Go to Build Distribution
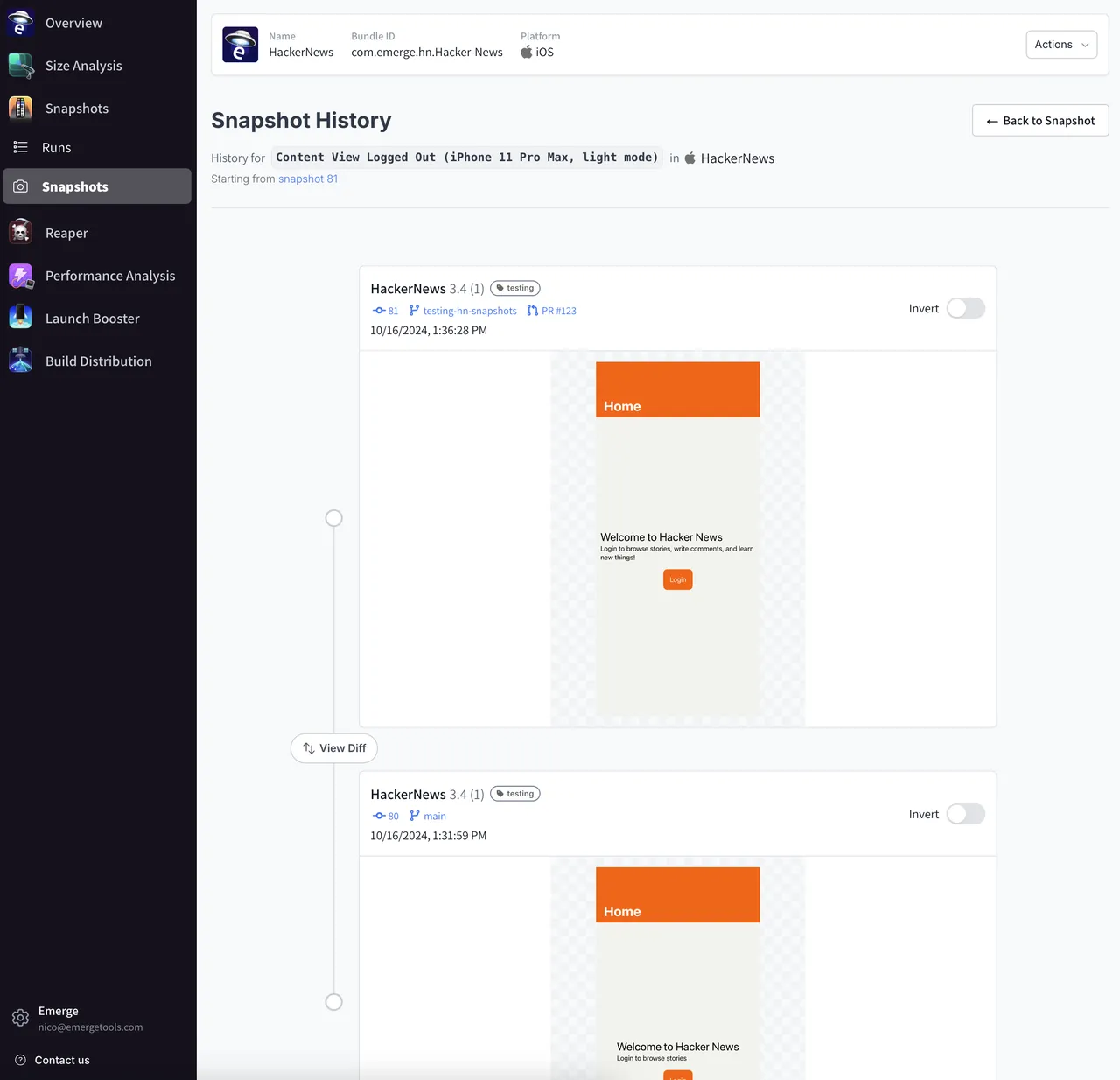Image resolution: width=1120 pixels, height=1080 pixels. (x=98, y=361)
